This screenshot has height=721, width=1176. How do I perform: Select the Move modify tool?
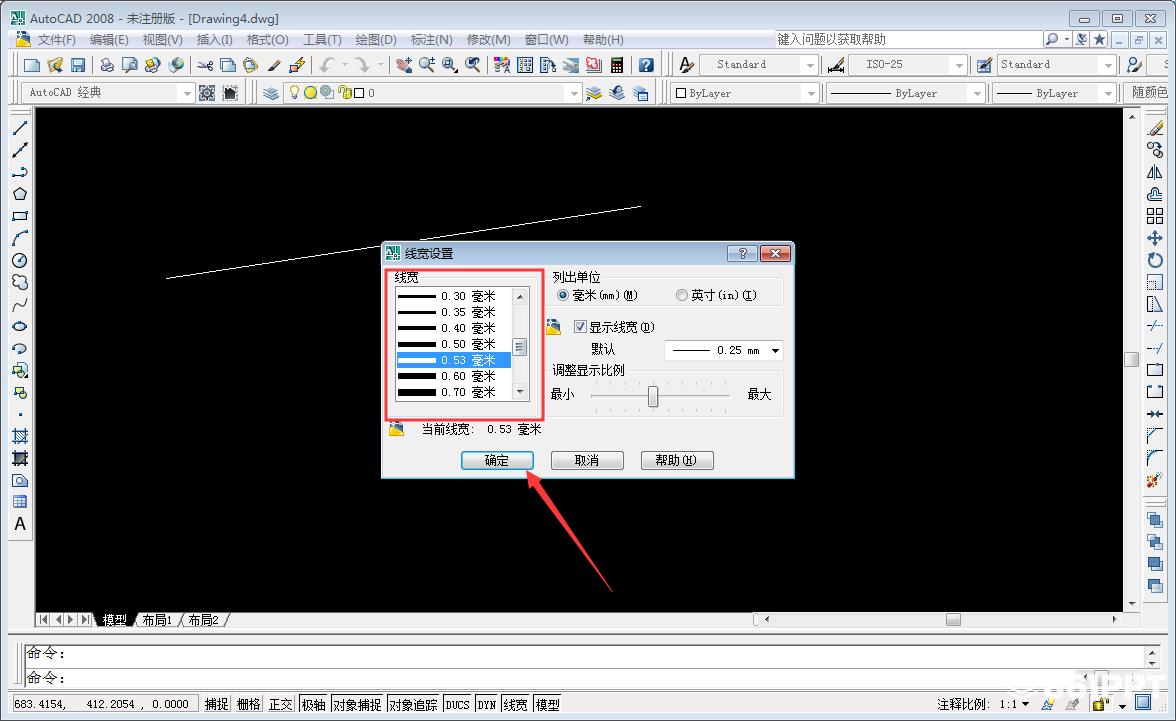[1155, 238]
